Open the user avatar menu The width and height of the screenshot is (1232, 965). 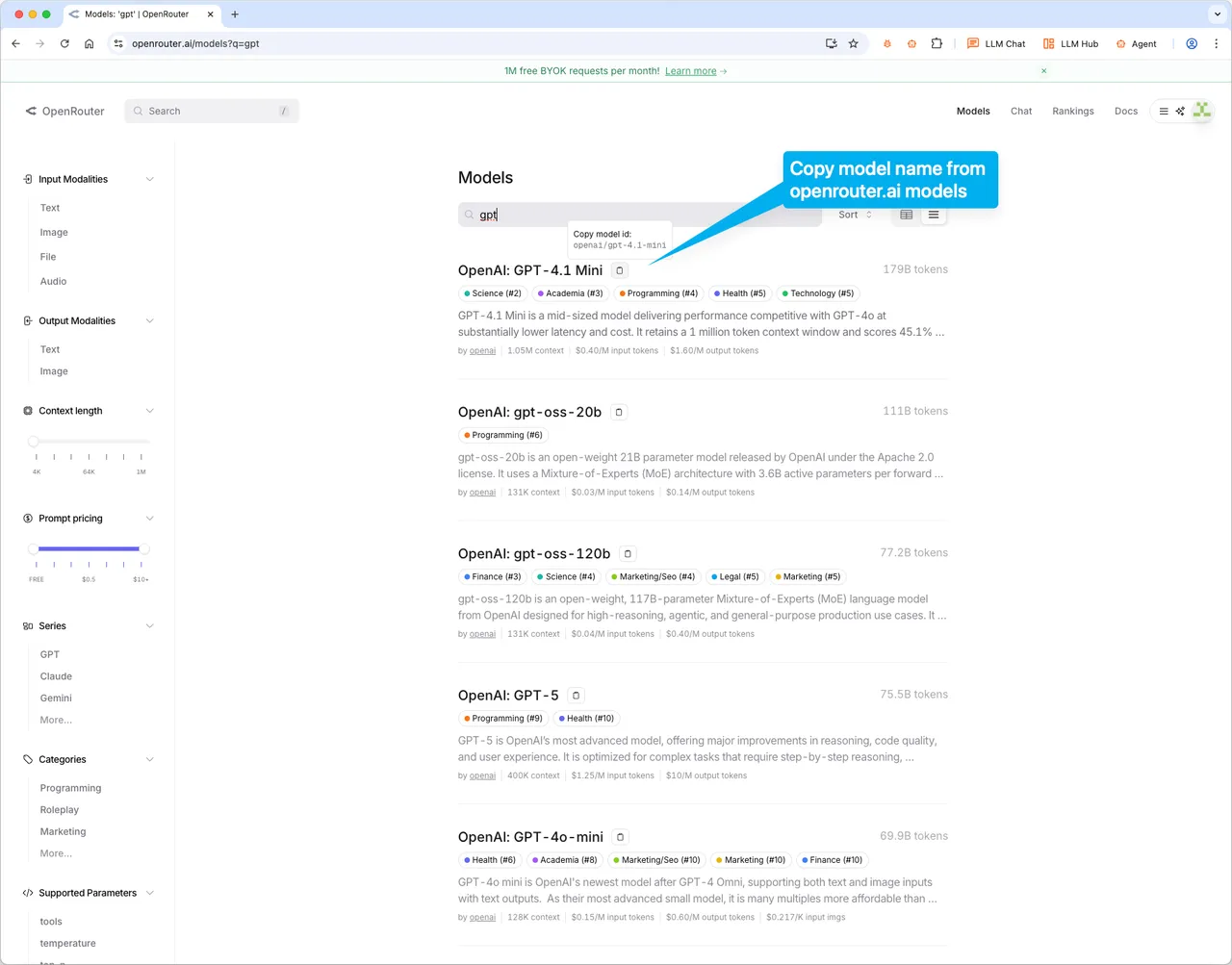(1201, 111)
